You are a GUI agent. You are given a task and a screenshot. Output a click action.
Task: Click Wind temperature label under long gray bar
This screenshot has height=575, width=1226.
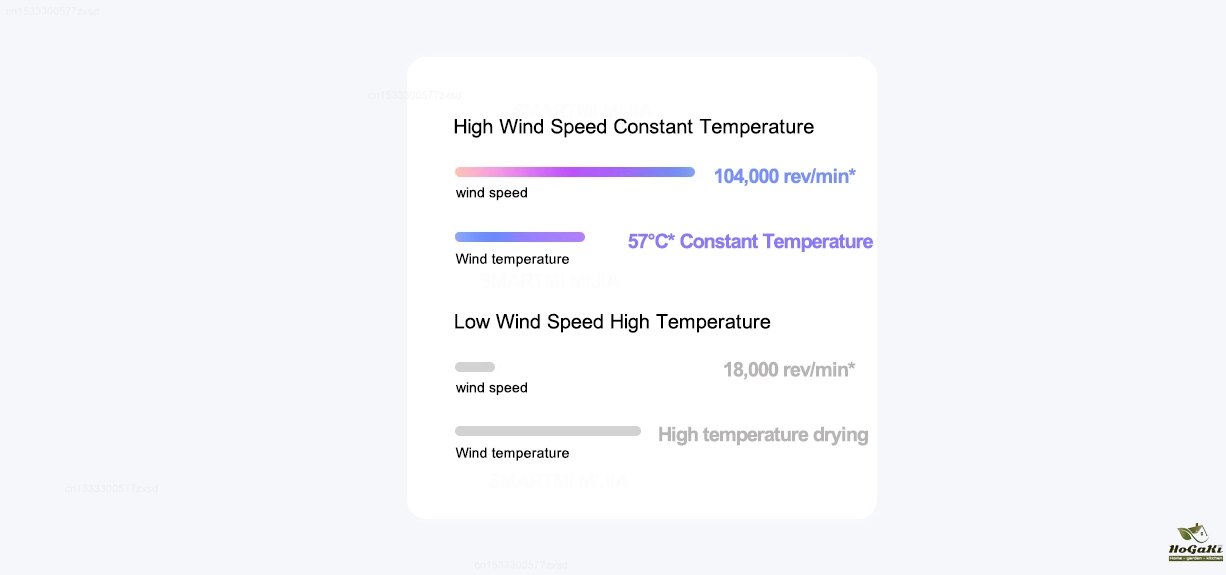click(512, 453)
